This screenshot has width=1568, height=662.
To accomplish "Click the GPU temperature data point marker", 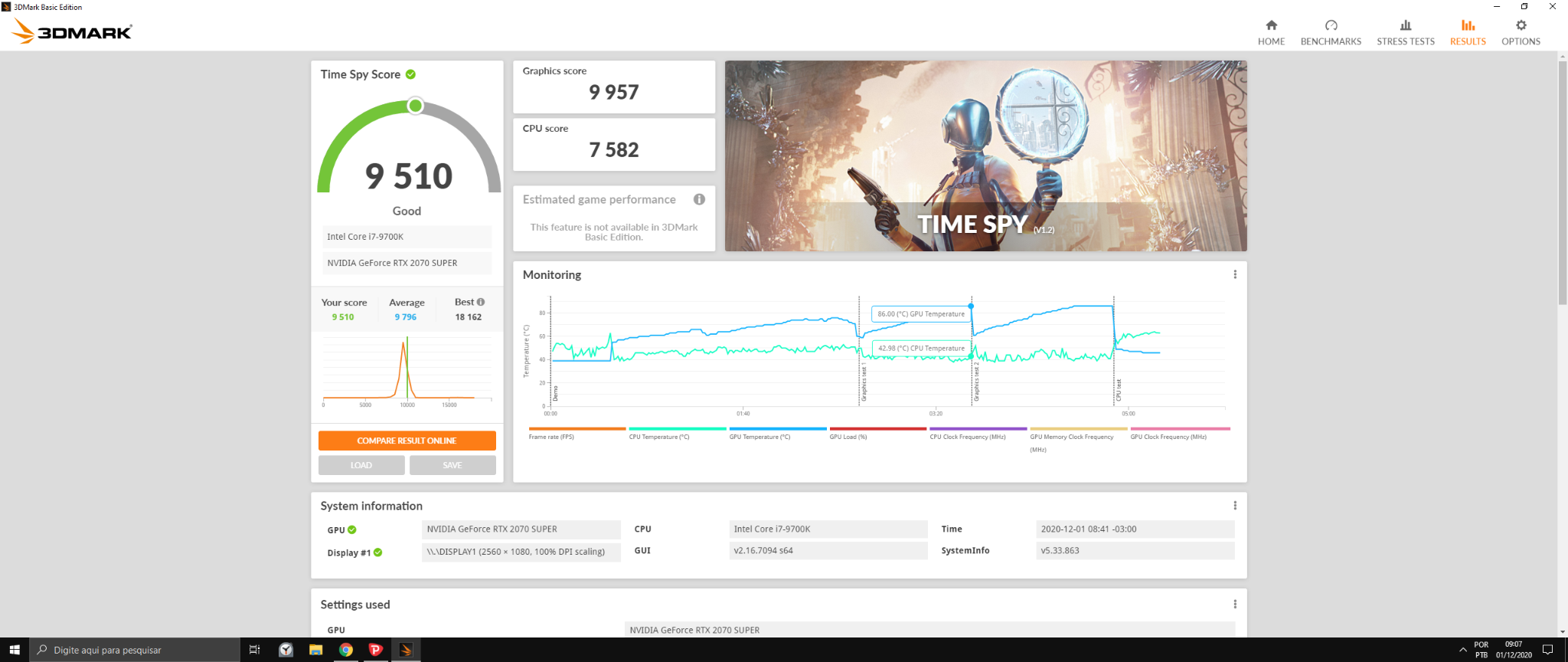I will tap(971, 306).
